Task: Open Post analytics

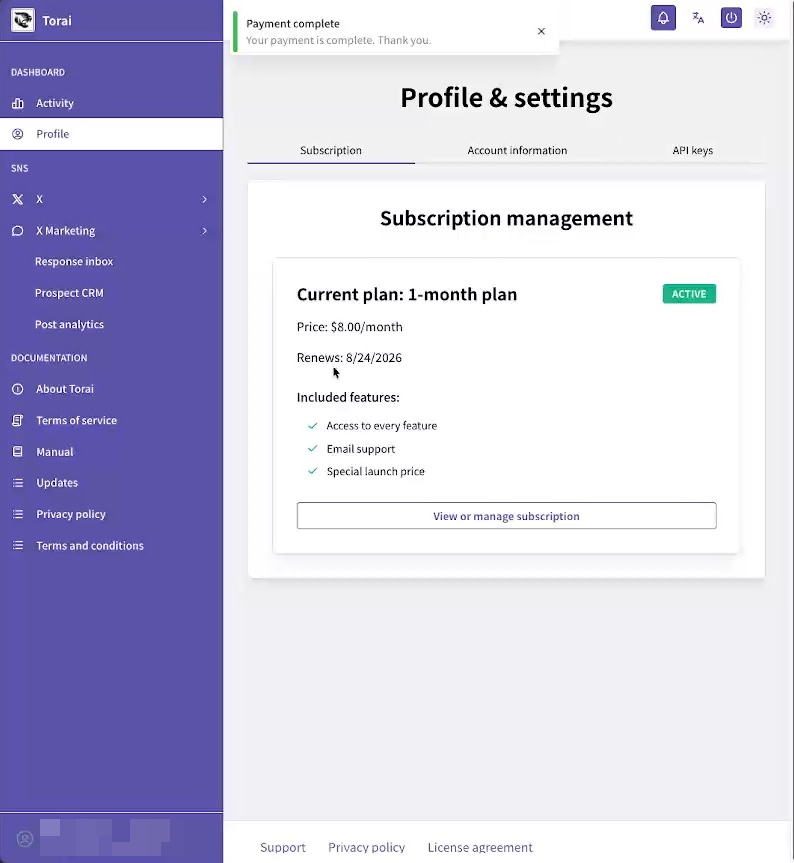Action: click(69, 324)
